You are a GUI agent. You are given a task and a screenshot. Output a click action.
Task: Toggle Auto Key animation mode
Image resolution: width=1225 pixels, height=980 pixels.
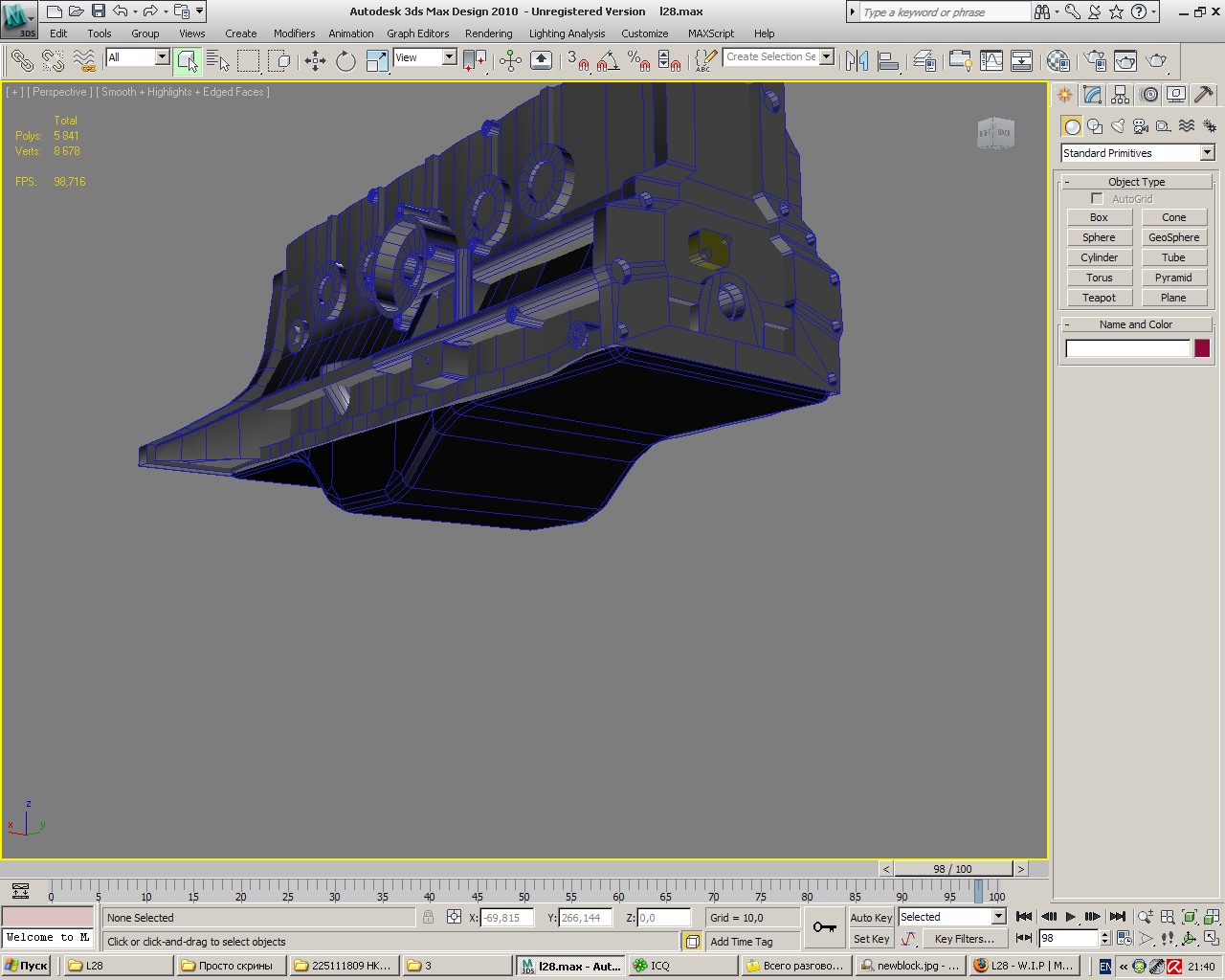(871, 917)
